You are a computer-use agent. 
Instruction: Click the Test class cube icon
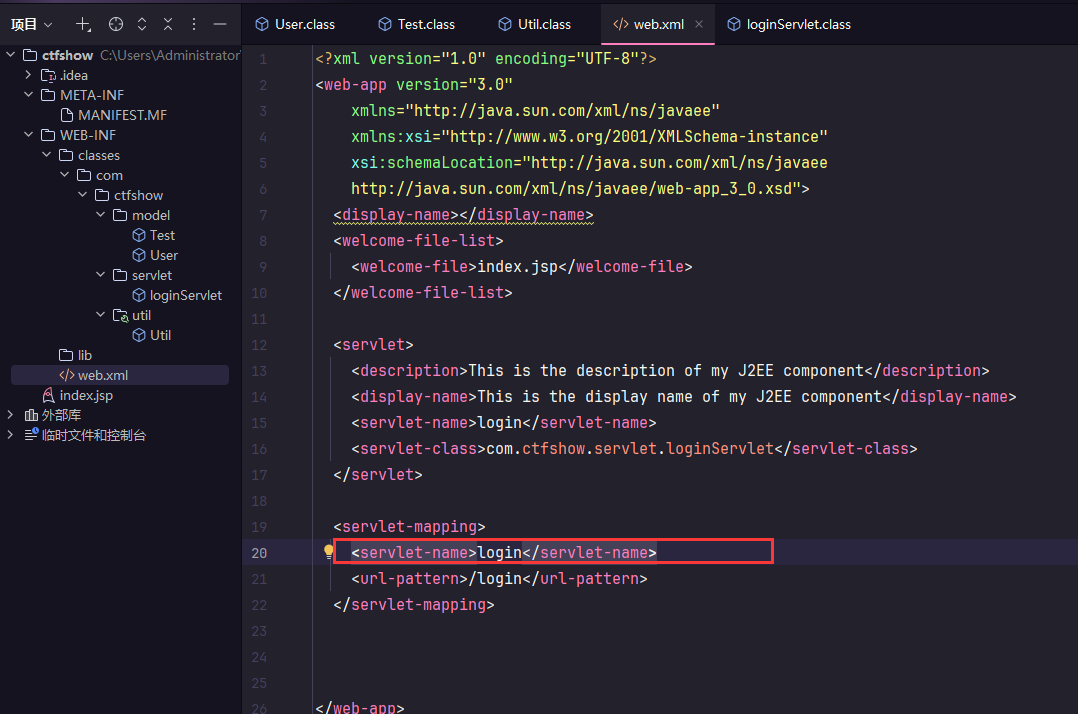coord(139,235)
